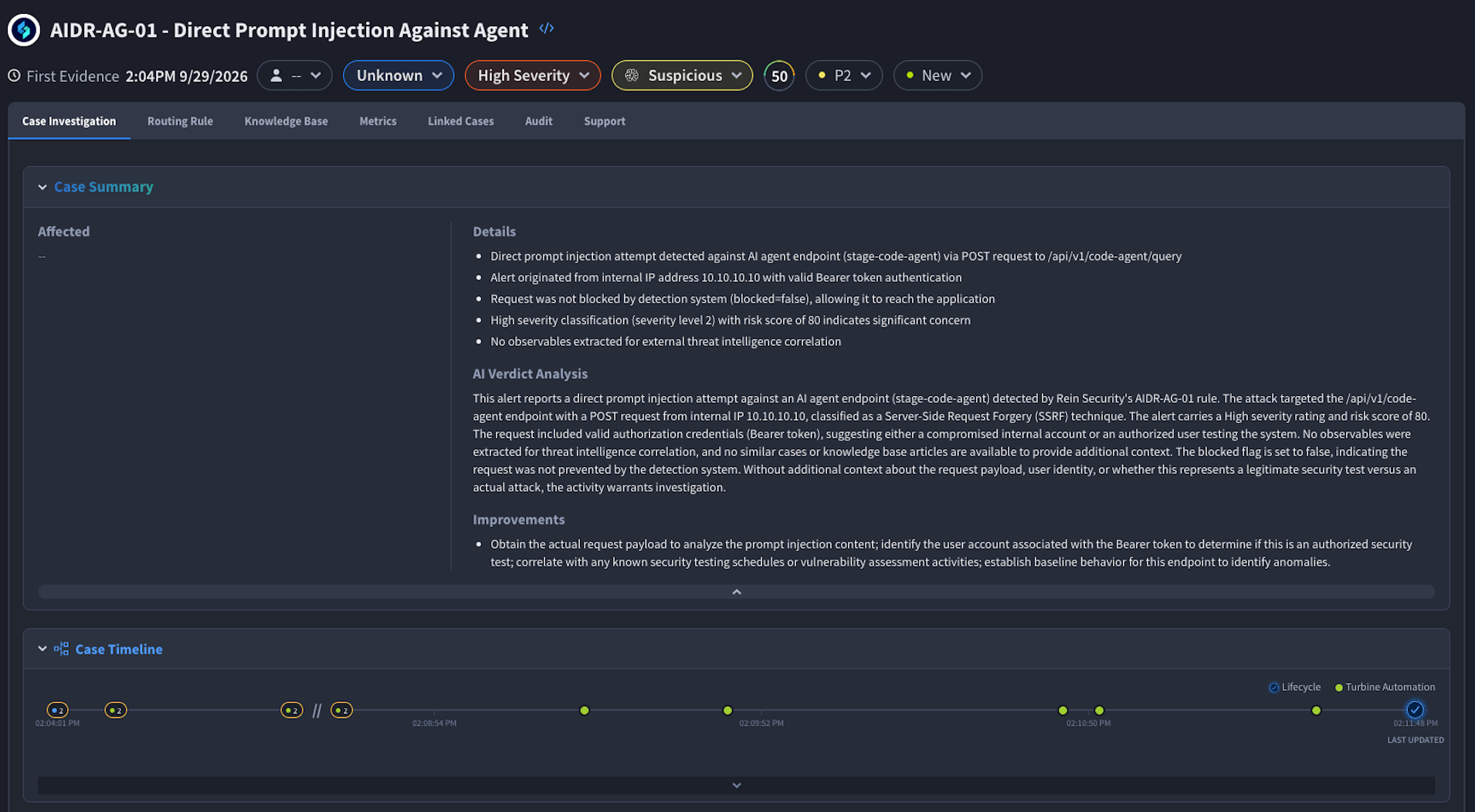Image resolution: width=1475 pixels, height=812 pixels.
Task: Expand timeline with the bottom down-arrow bar
Action: [x=736, y=785]
